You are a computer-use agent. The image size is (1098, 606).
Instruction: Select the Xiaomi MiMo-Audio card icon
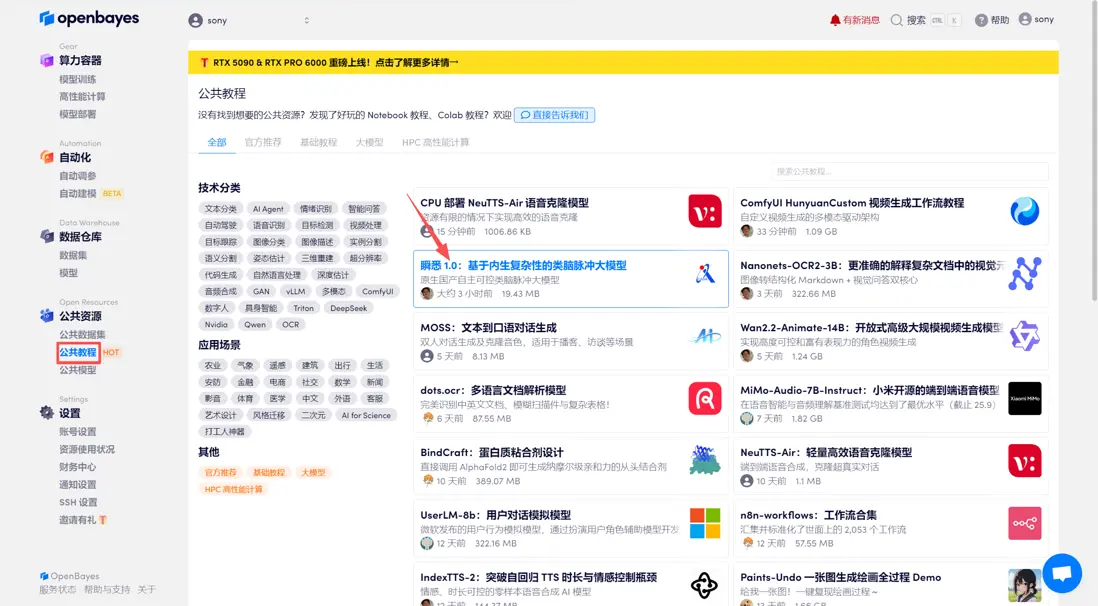[x=1024, y=398]
